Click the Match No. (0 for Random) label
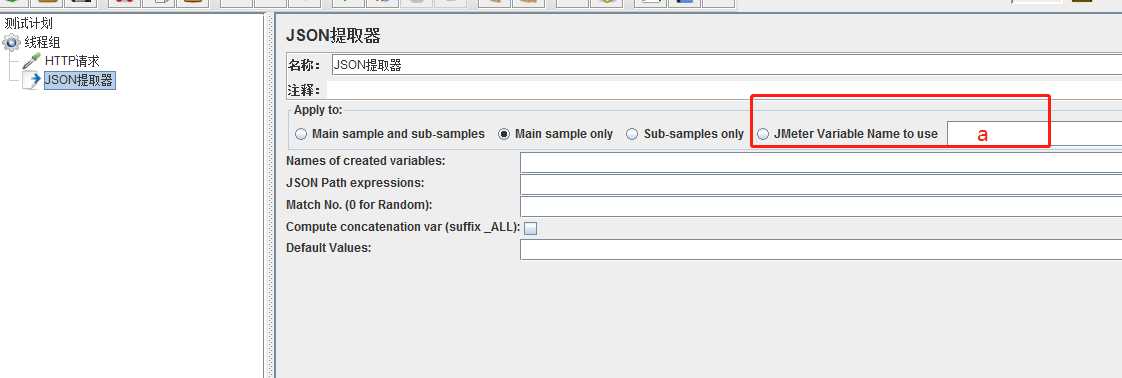The image size is (1122, 378). tap(359, 205)
